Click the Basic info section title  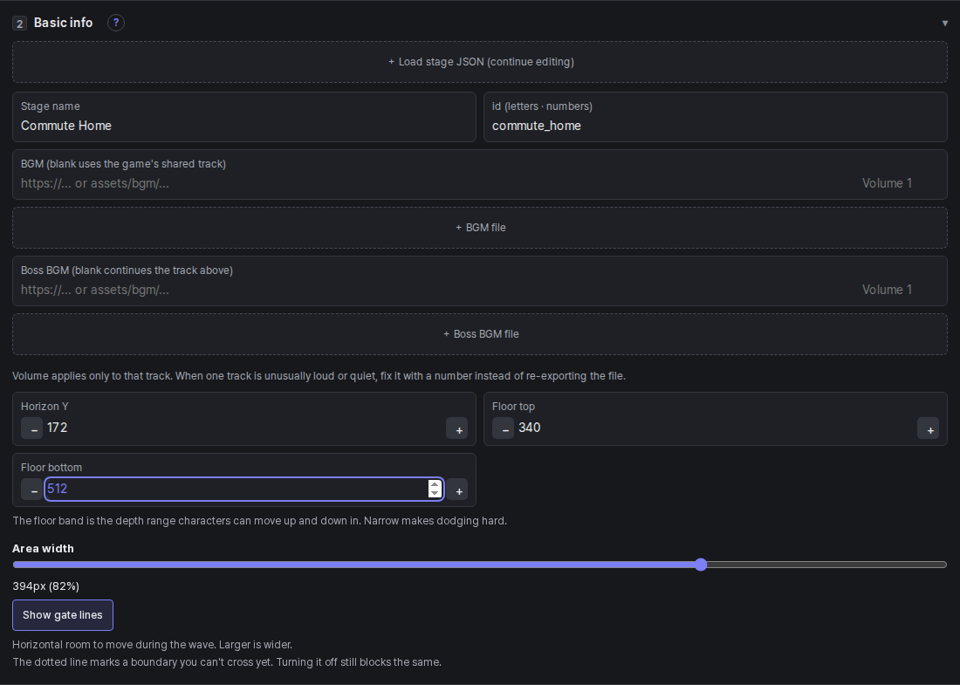[x=63, y=23]
